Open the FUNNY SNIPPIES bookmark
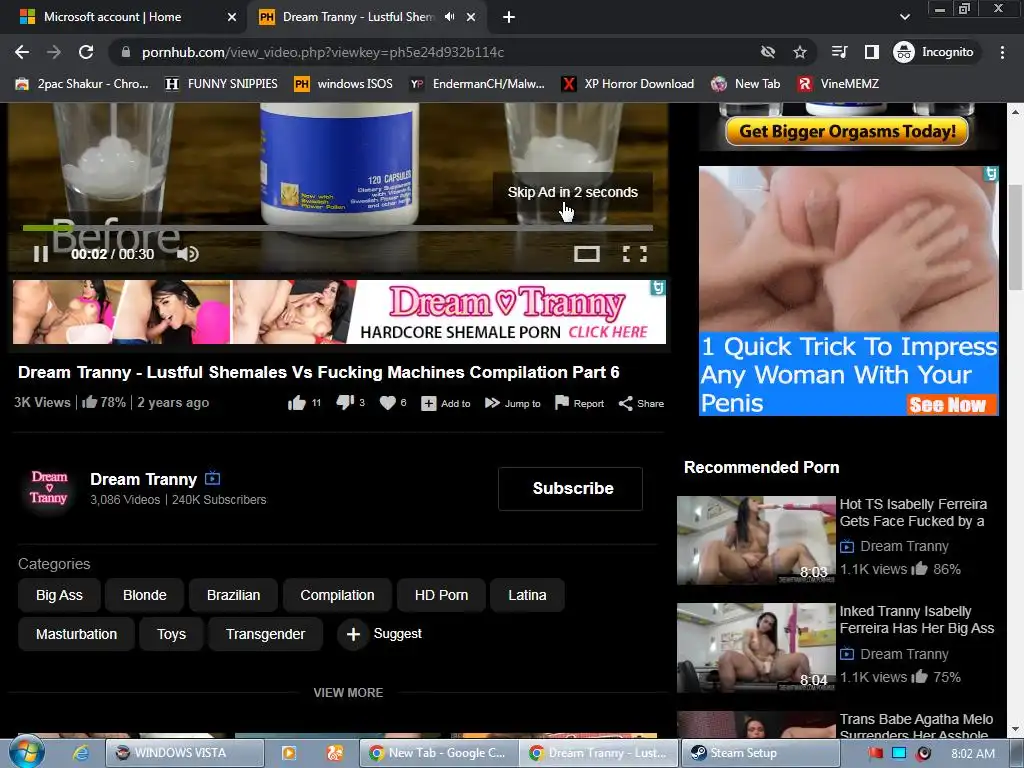This screenshot has height=768, width=1024. (x=221, y=84)
